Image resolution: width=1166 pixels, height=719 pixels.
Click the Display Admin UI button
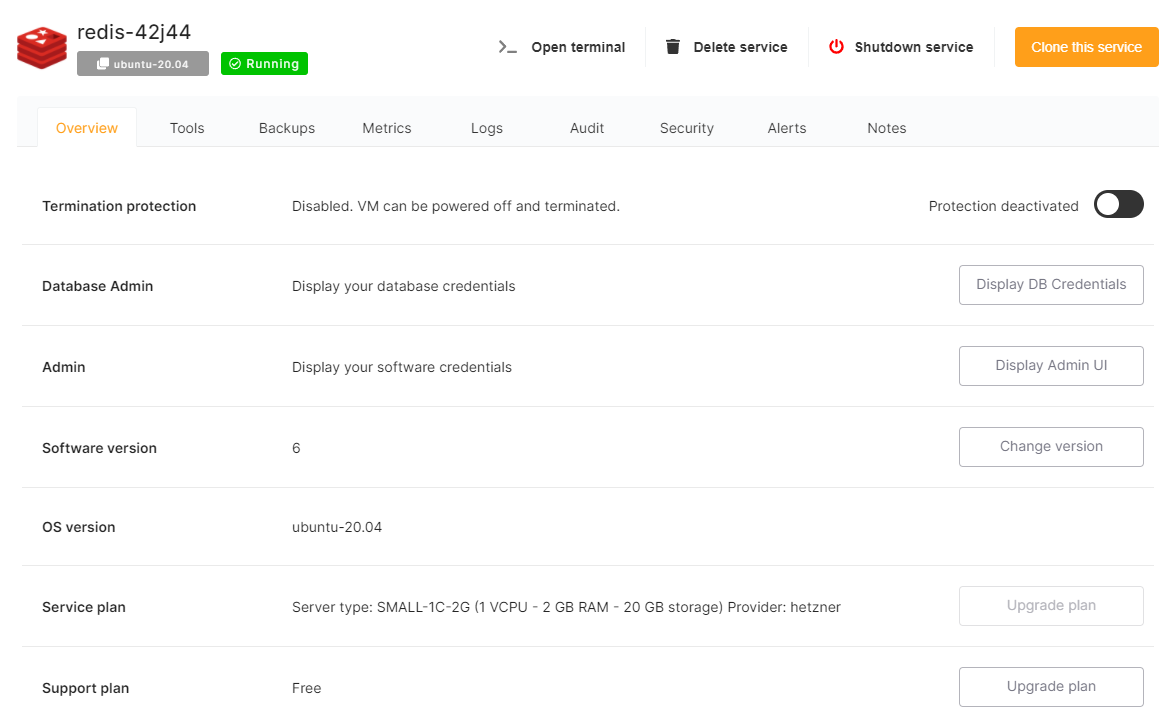point(1051,366)
